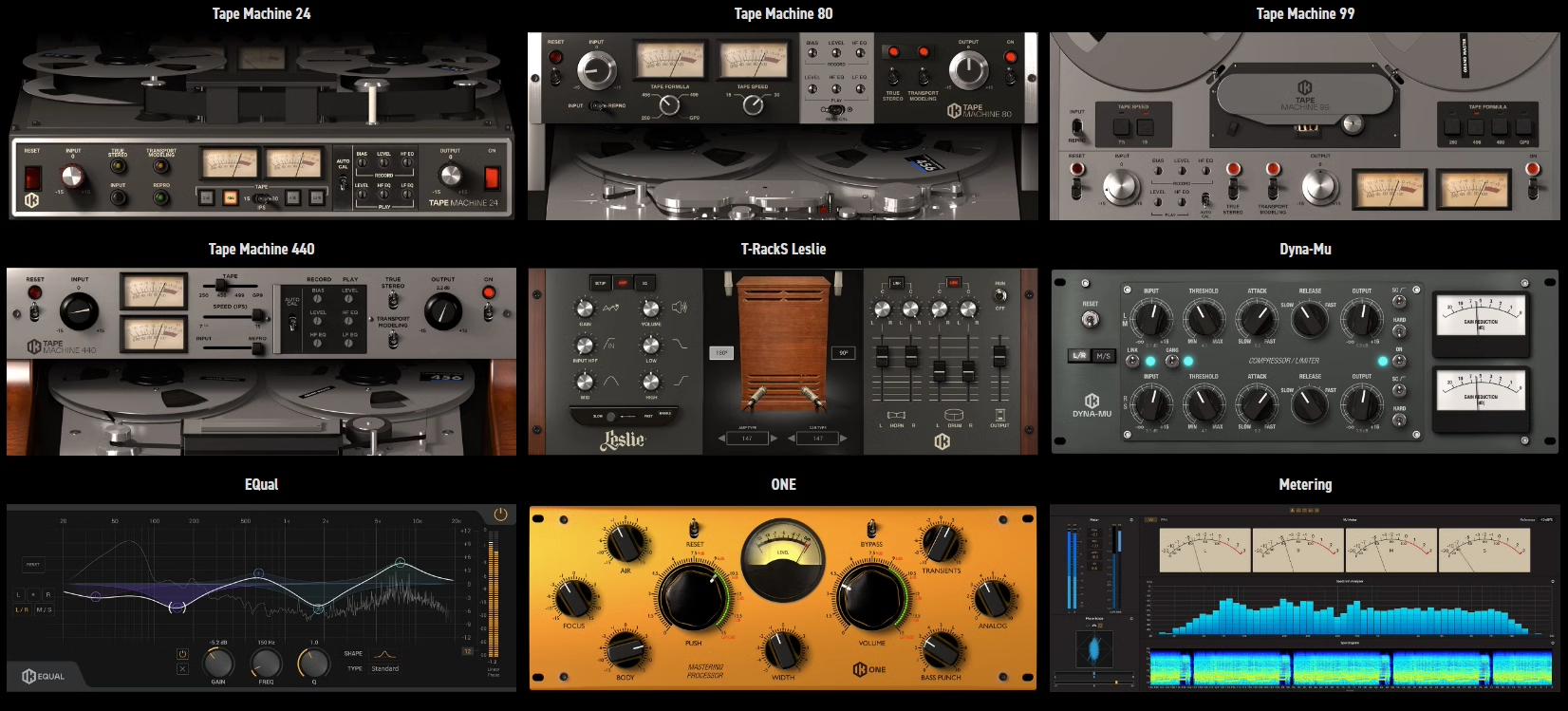Click the Leslie output mixer icon
Screen dimensions: 1568x711
pos(999,415)
